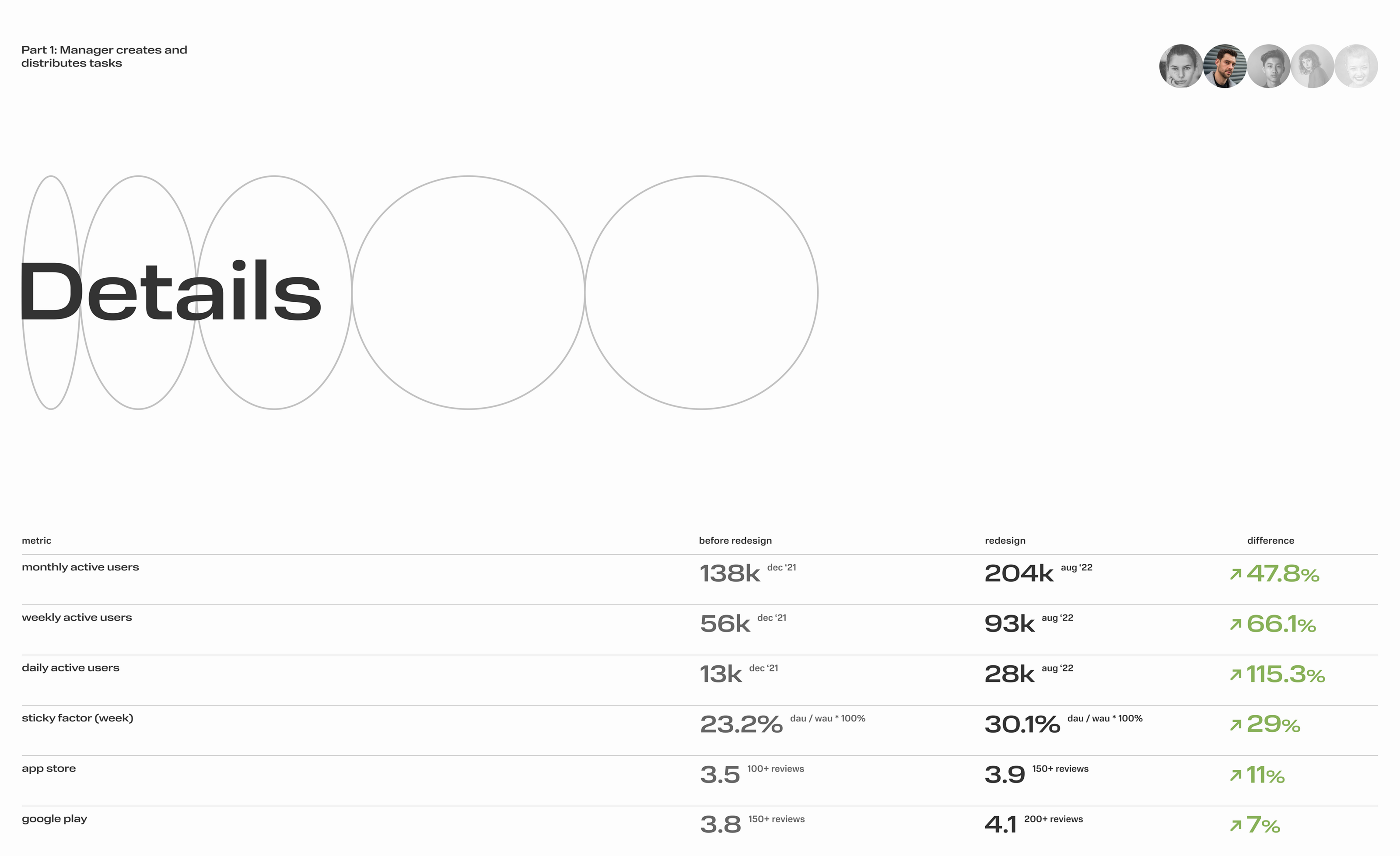Screen dimensions: 1400x856
Task: Click the 204k redesign value
Action: (x=1018, y=574)
